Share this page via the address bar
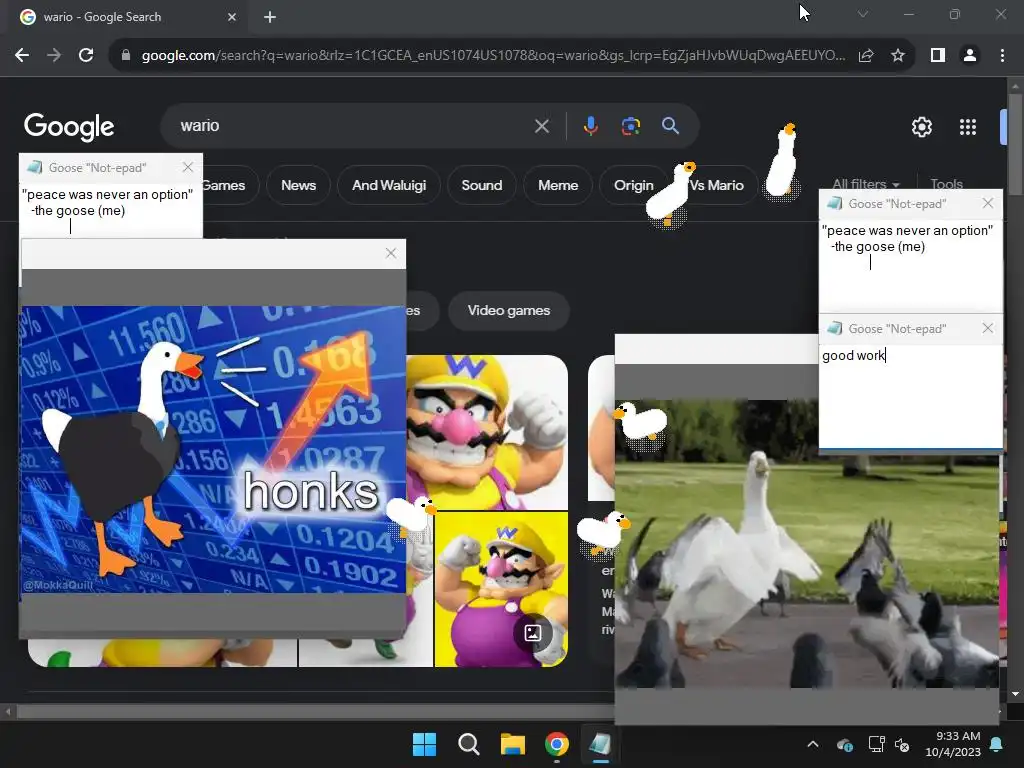This screenshot has height=768, width=1024. point(866,56)
